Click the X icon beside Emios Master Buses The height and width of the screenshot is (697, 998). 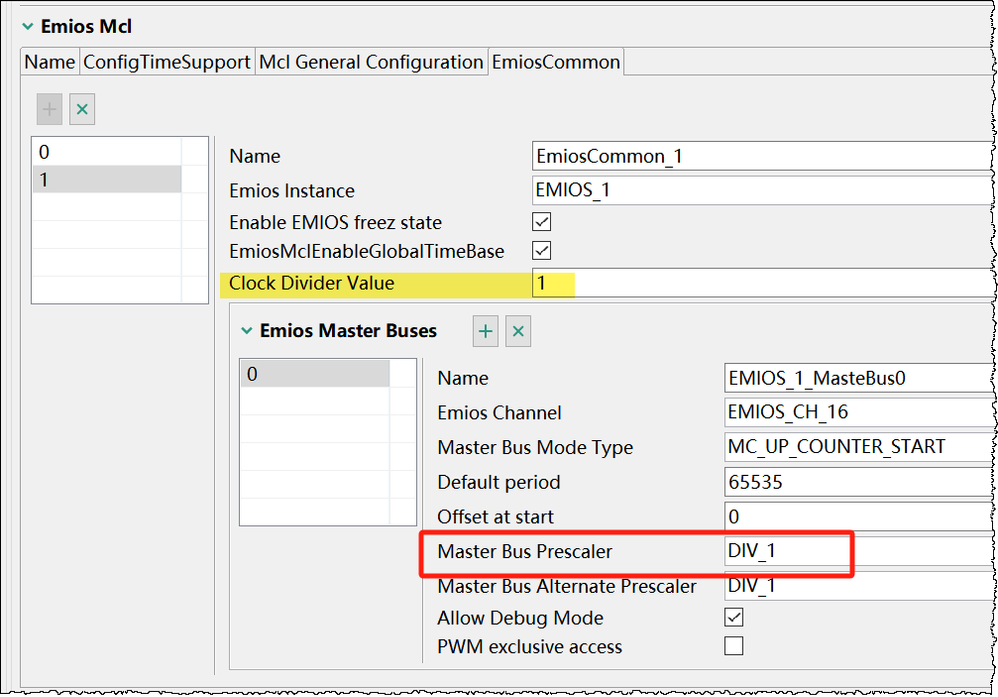coord(518,330)
